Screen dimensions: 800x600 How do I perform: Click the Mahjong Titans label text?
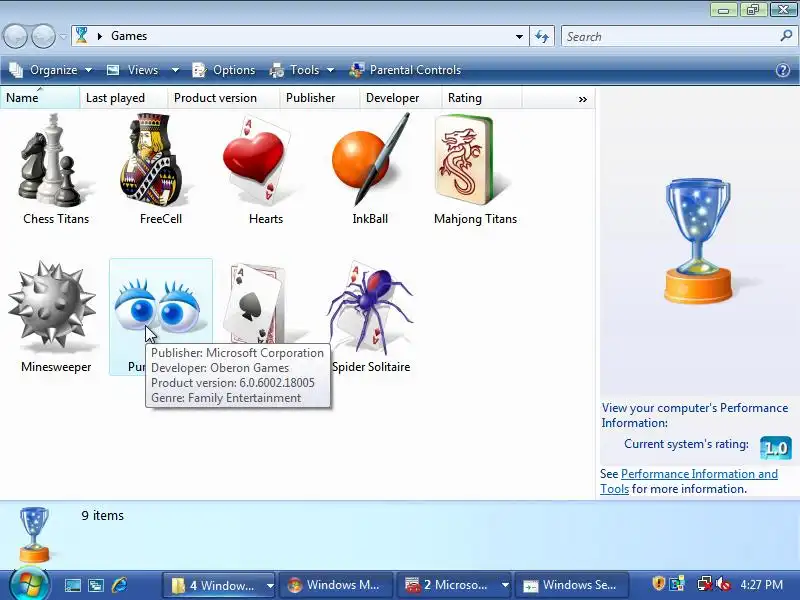475,219
